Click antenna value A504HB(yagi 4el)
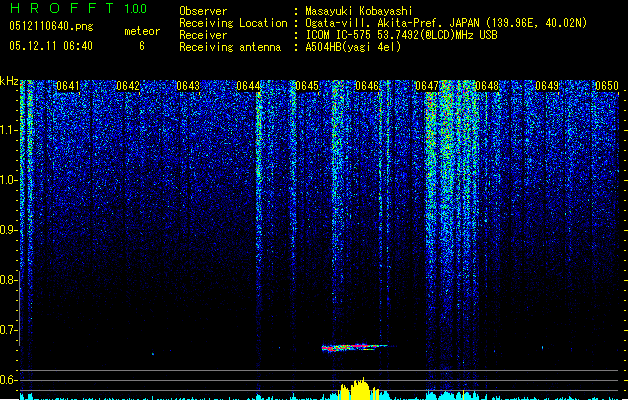Image resolution: width=629 pixels, height=400 pixels. click(353, 47)
